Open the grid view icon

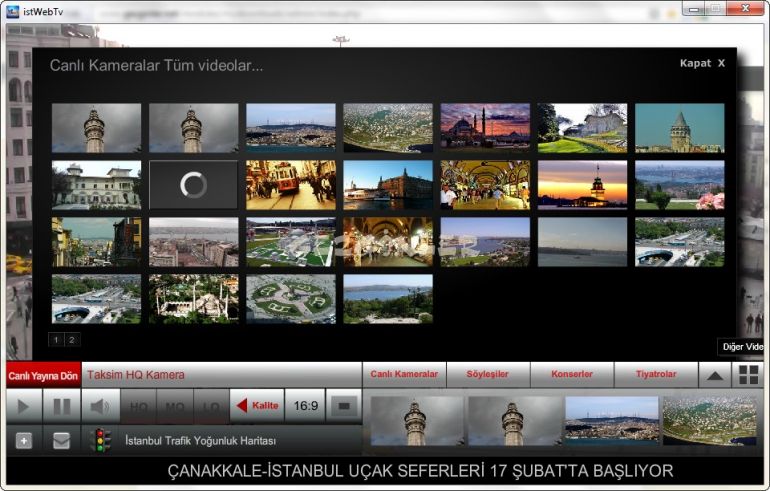[748, 375]
